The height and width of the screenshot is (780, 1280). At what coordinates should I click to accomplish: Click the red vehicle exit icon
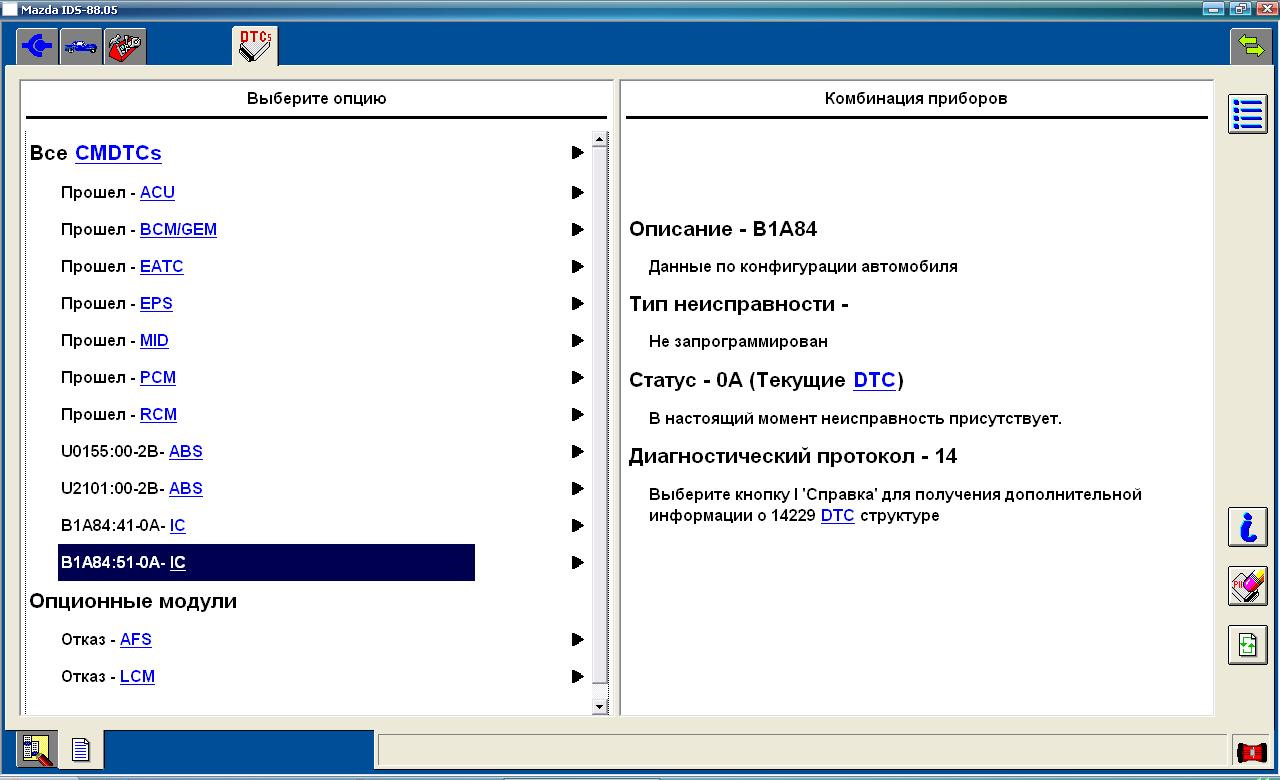(x=1251, y=751)
